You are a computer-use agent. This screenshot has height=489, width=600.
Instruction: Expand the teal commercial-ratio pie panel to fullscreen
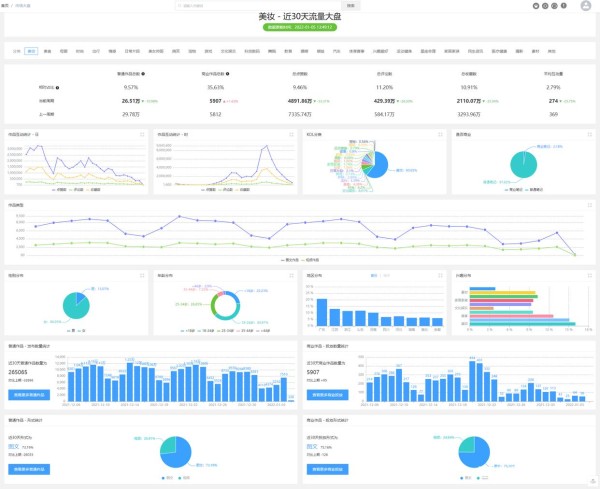[x=589, y=134]
